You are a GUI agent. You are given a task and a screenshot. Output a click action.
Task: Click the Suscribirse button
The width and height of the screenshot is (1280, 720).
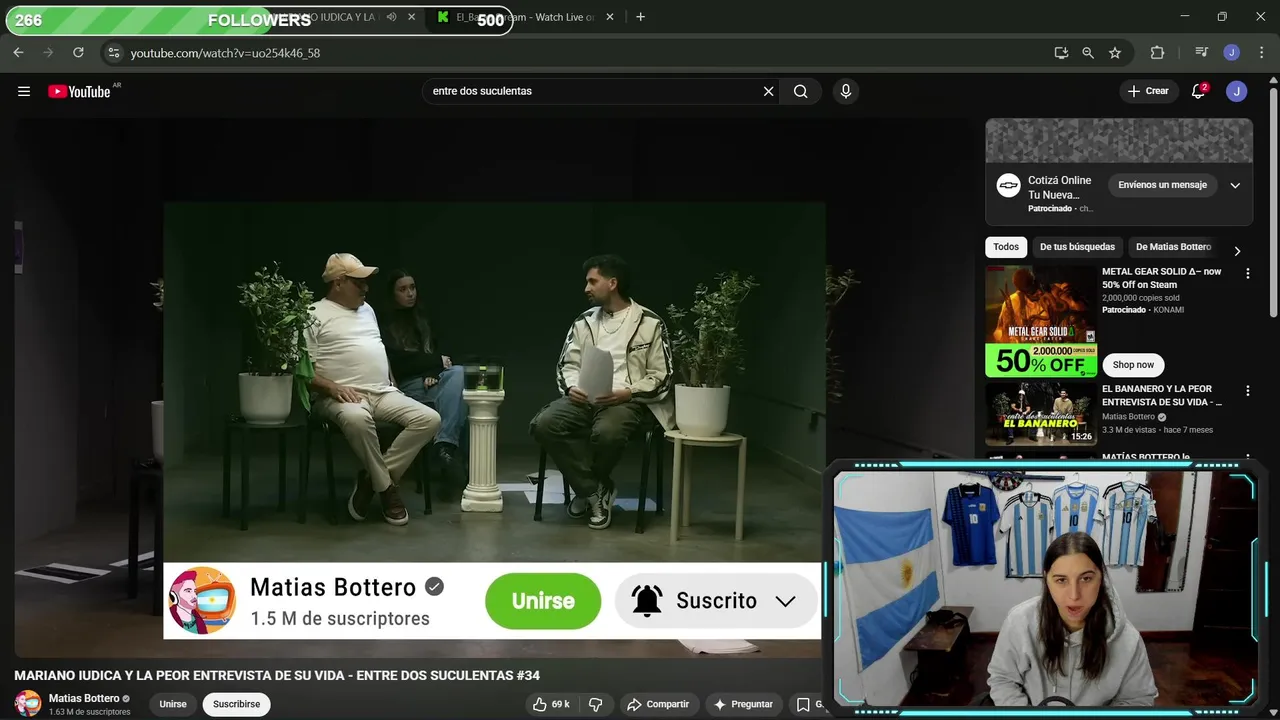[x=236, y=704]
